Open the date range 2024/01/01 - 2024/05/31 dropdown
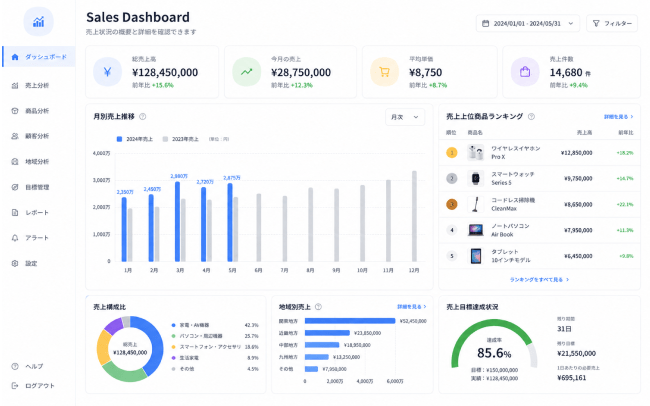This screenshot has width=650, height=406. click(x=528, y=24)
